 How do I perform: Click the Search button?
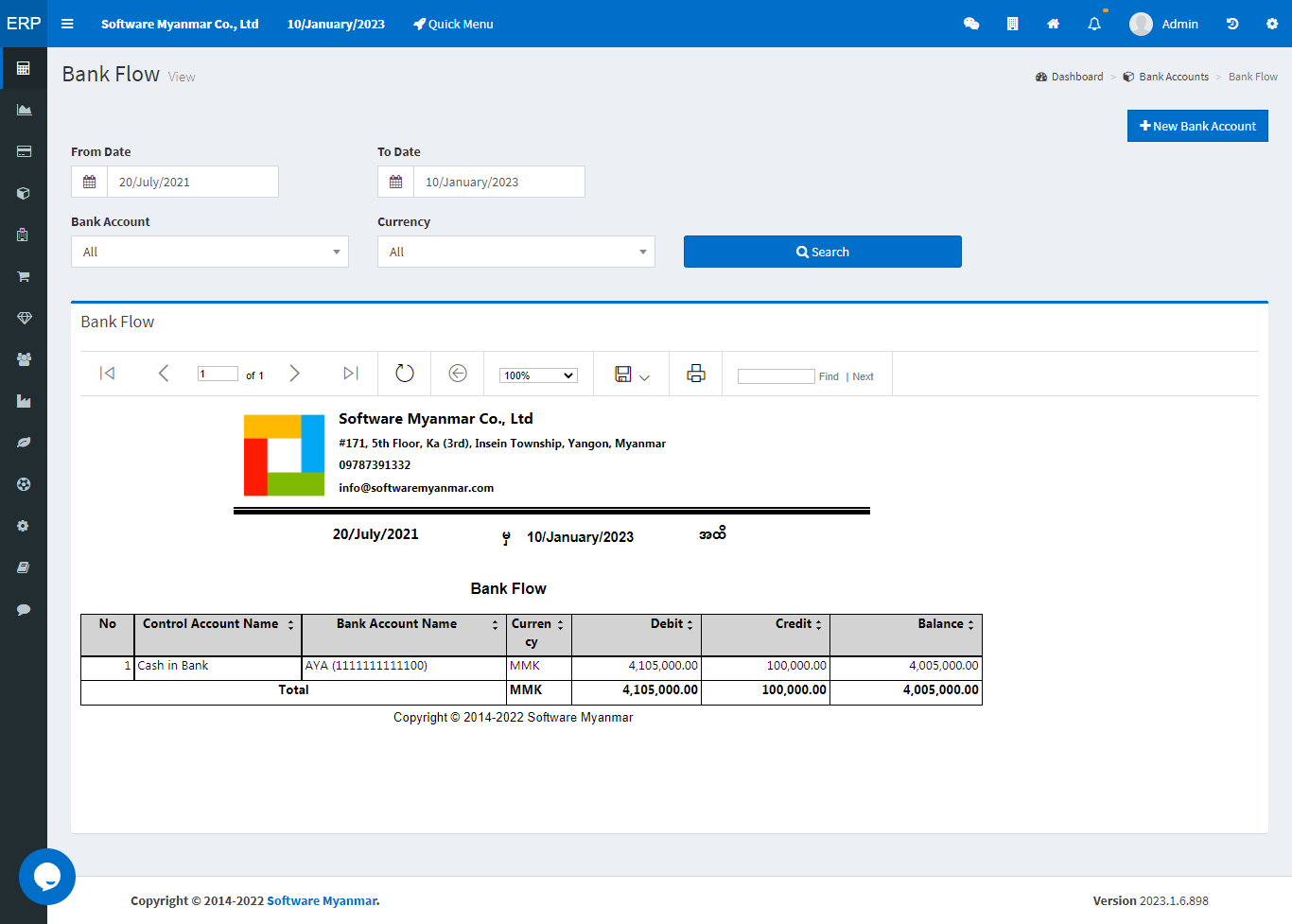(823, 252)
